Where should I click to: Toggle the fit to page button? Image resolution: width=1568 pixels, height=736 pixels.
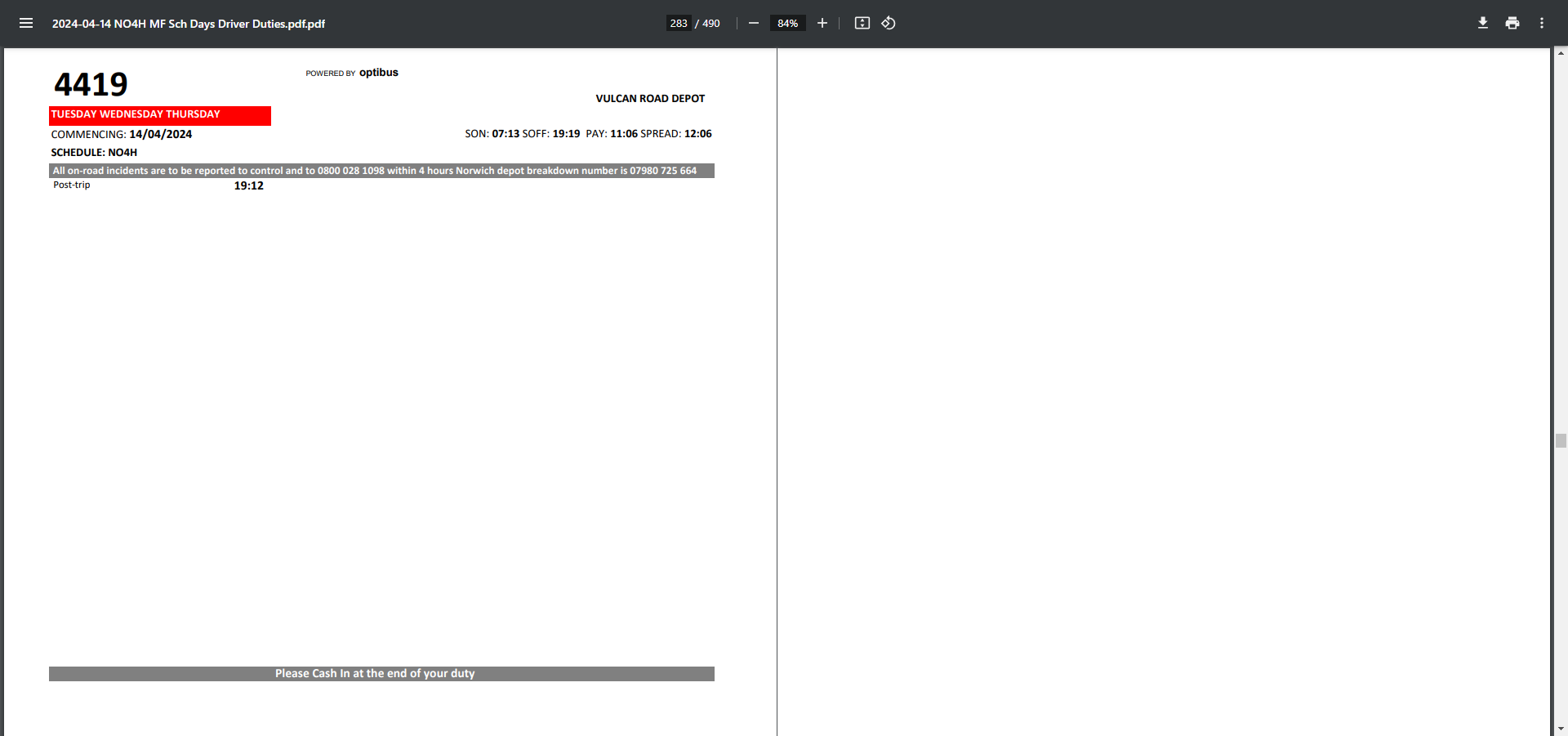(862, 23)
